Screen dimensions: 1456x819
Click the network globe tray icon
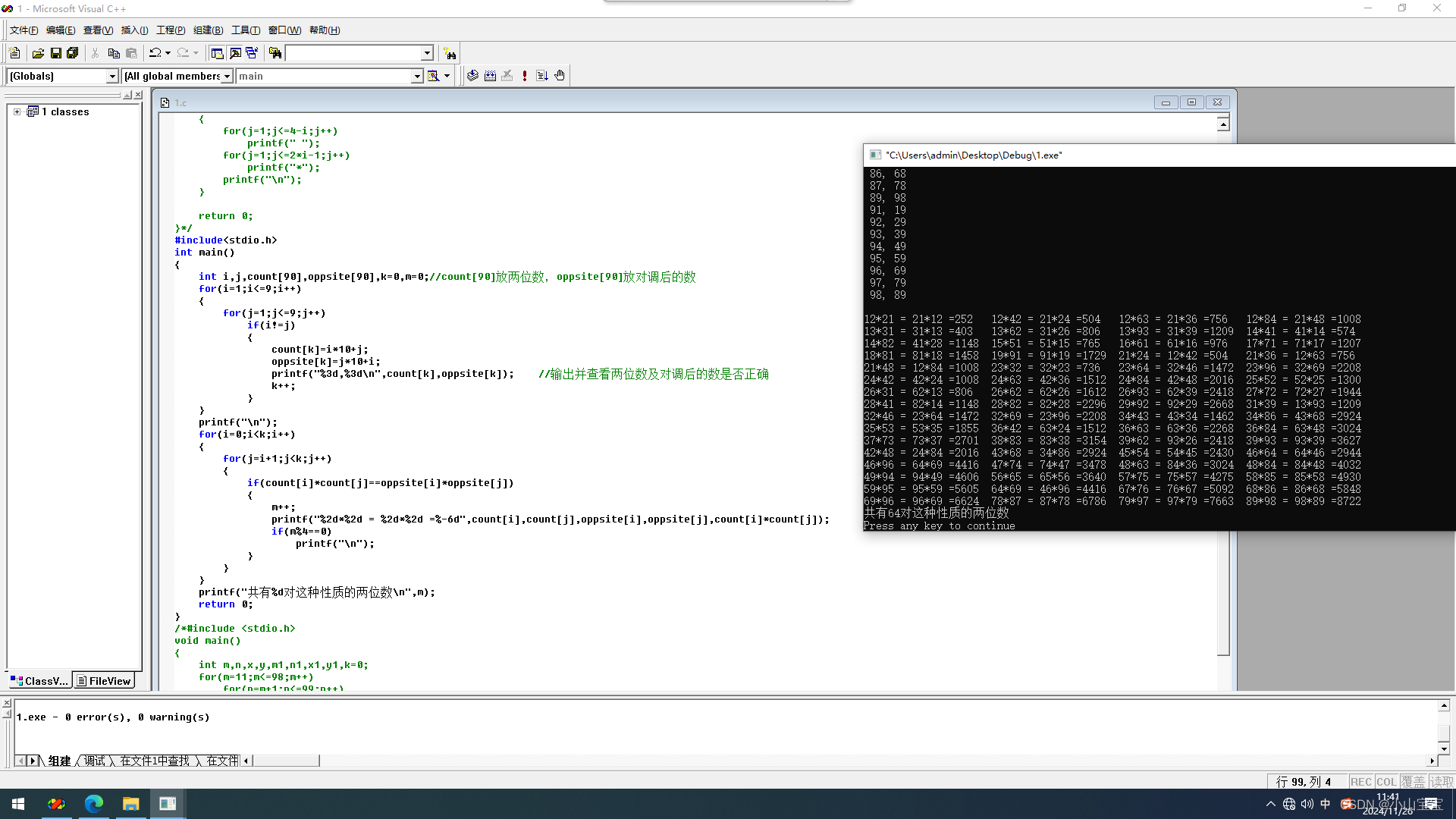pyautogui.click(x=1289, y=804)
